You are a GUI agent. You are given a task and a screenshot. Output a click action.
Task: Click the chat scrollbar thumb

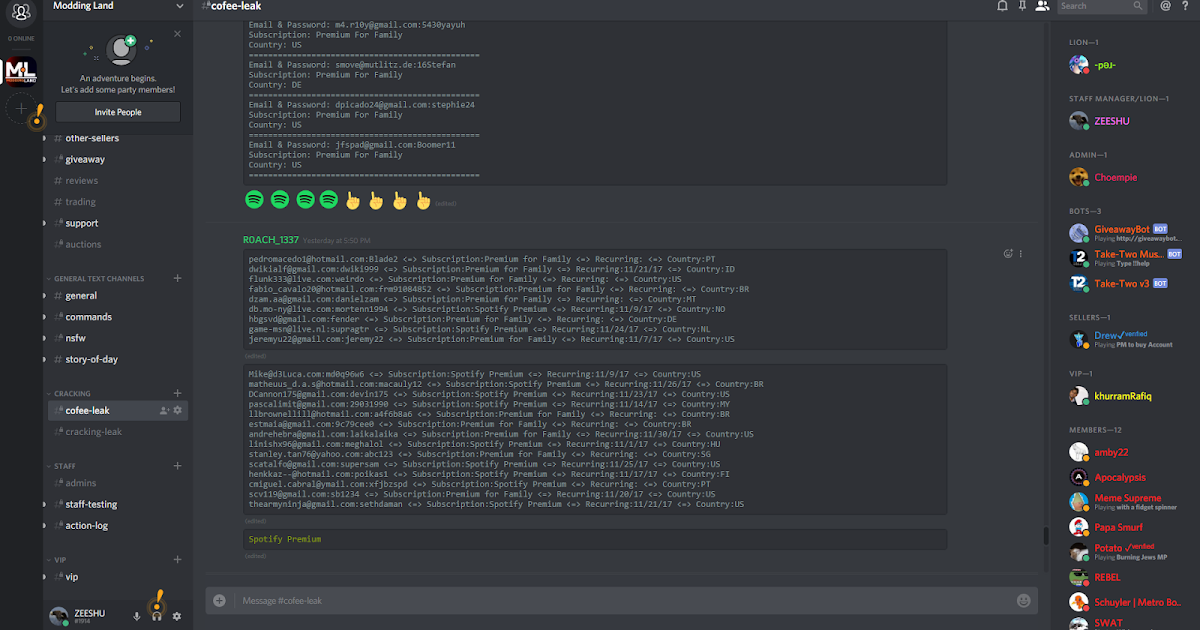pos(1045,535)
